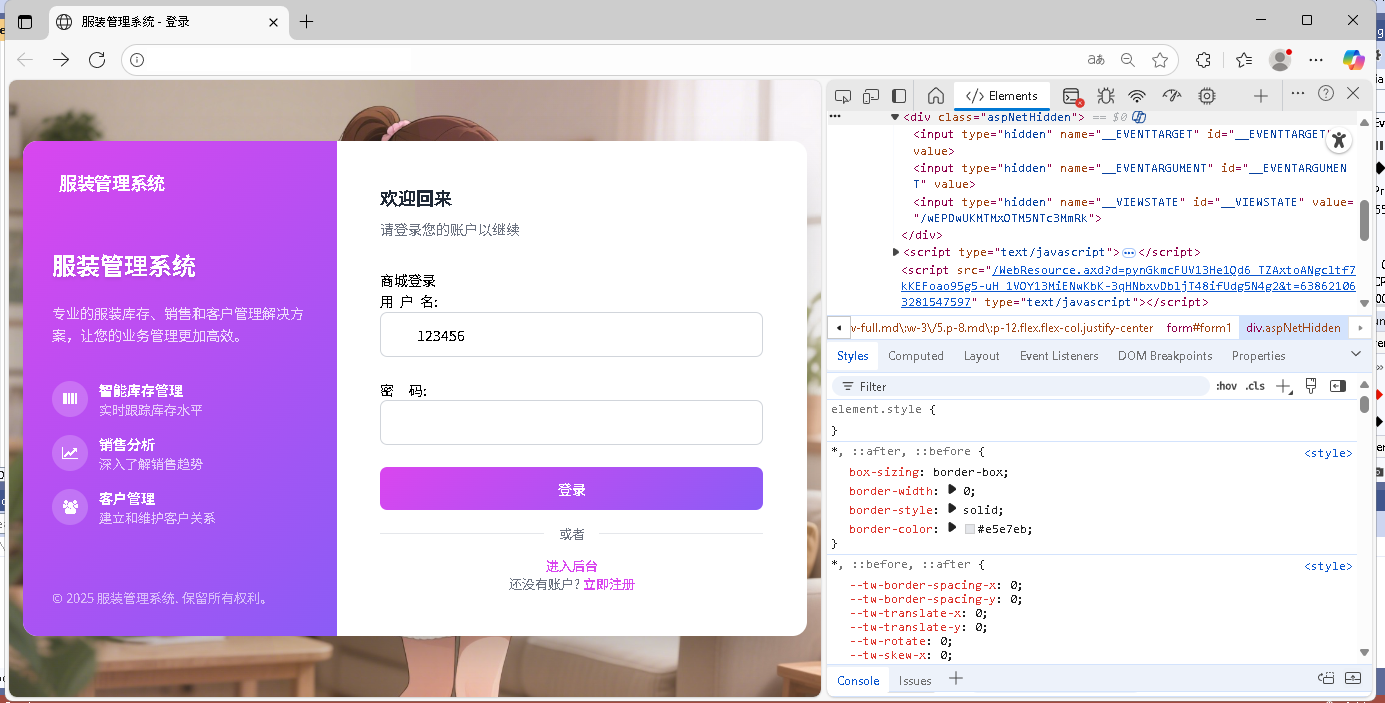Add more tools with plus icon
This screenshot has height=703, width=1385.
(x=1260, y=96)
